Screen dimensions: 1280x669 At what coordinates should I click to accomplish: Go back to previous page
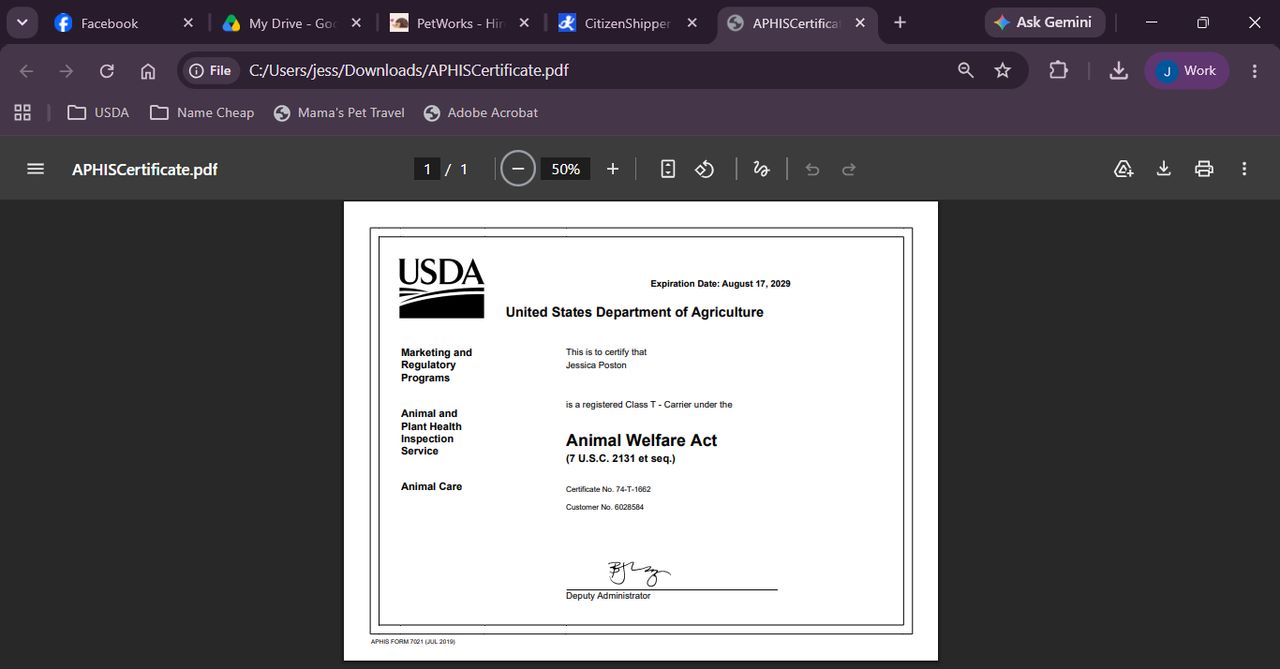27,71
